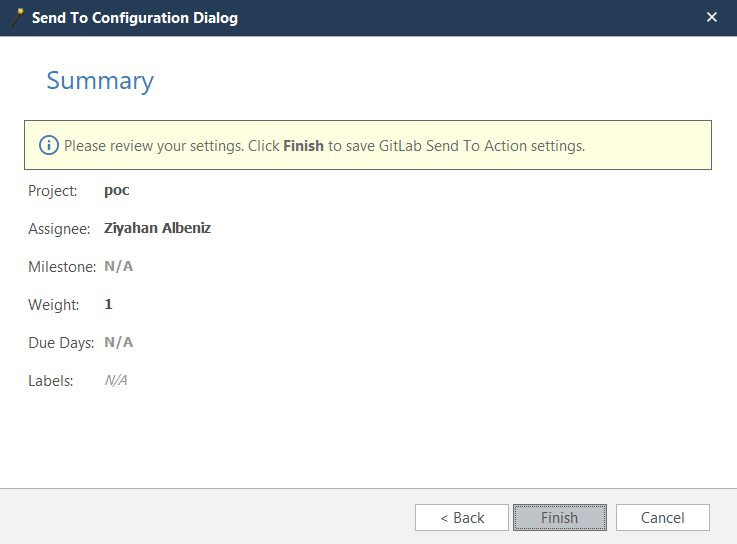Click the italic N/A beside Labels
The image size is (737, 544).
click(116, 380)
